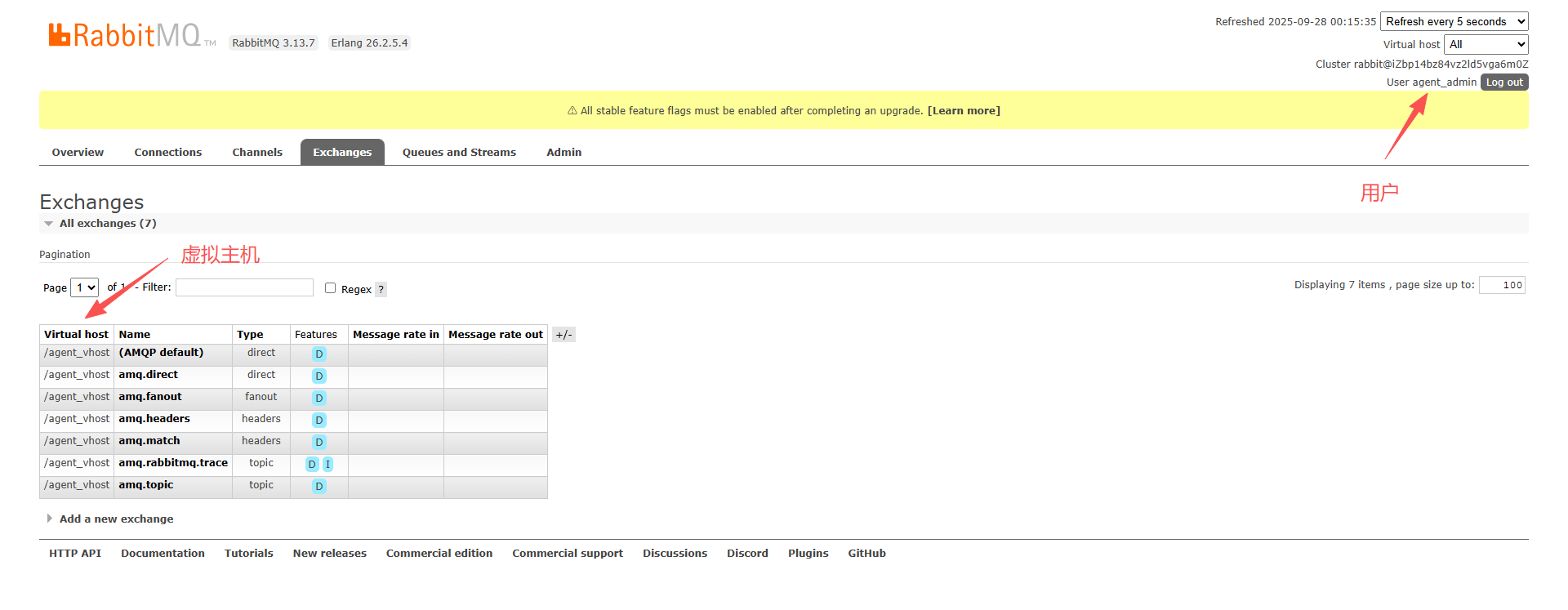Open the amq.direct exchange
1568x610 pixels.
coord(148,375)
